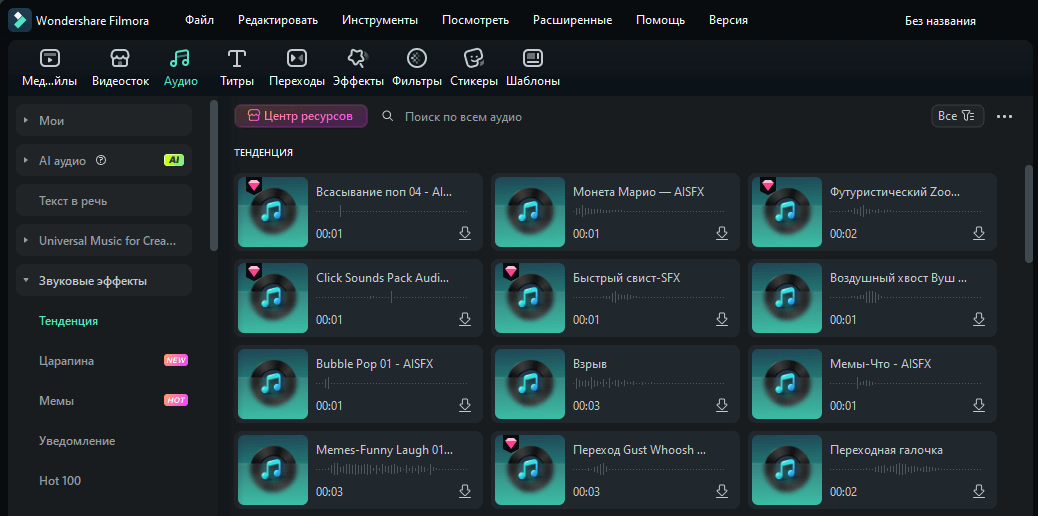Viewport: 1038px width, 516px height.
Task: Open the Помощь menu
Action: (x=661, y=21)
